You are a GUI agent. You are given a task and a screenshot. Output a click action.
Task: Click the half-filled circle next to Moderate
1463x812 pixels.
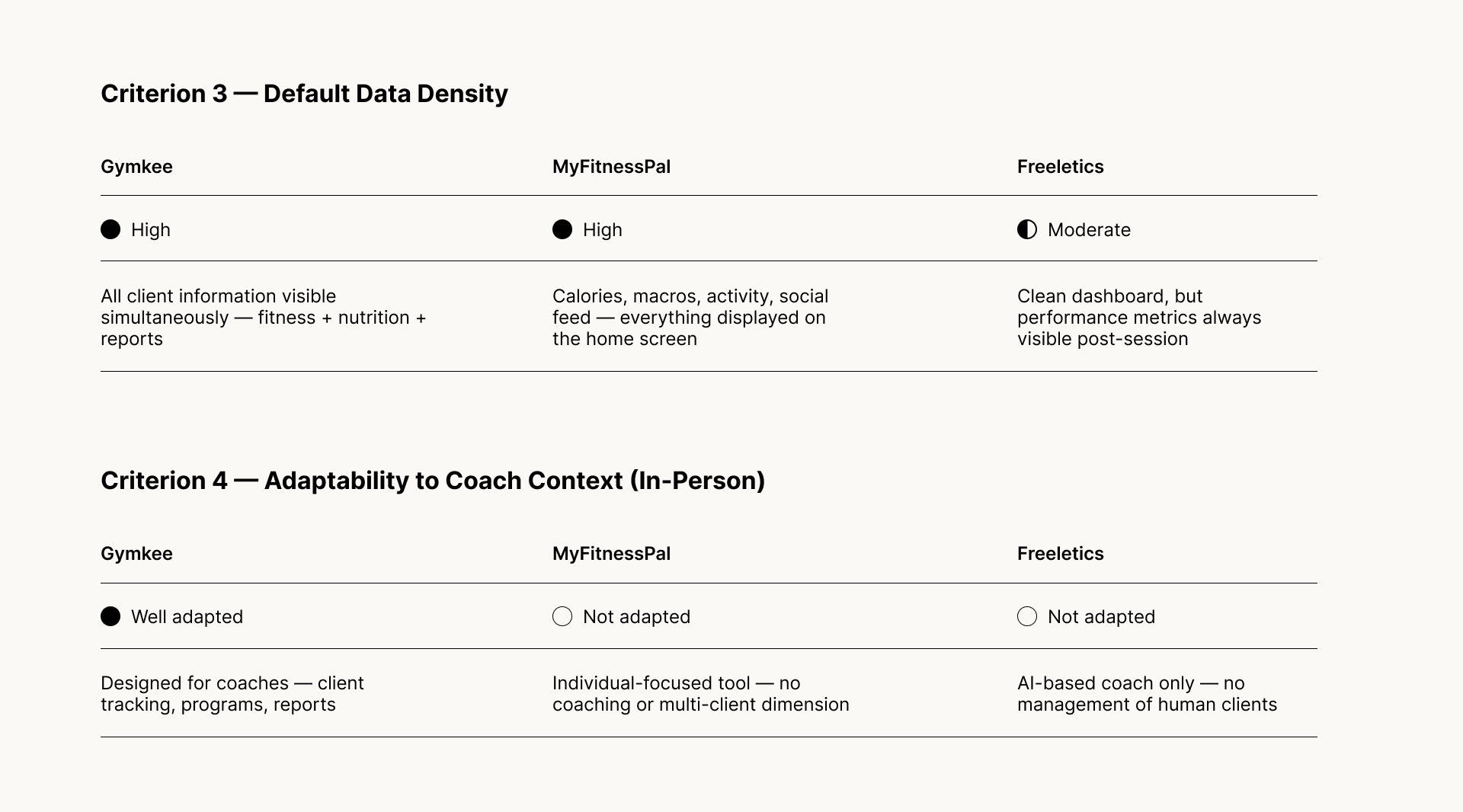pyautogui.click(x=1027, y=229)
